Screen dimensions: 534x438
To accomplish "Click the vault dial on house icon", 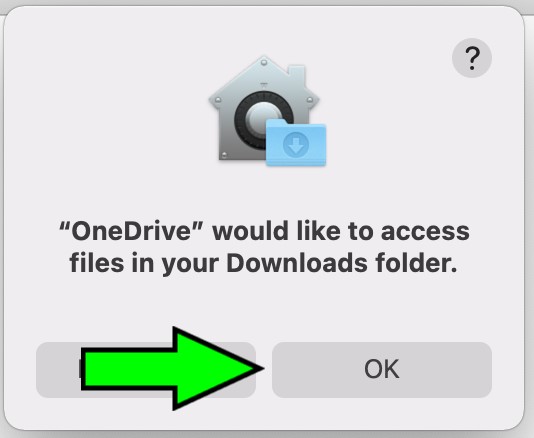I will coord(263,120).
